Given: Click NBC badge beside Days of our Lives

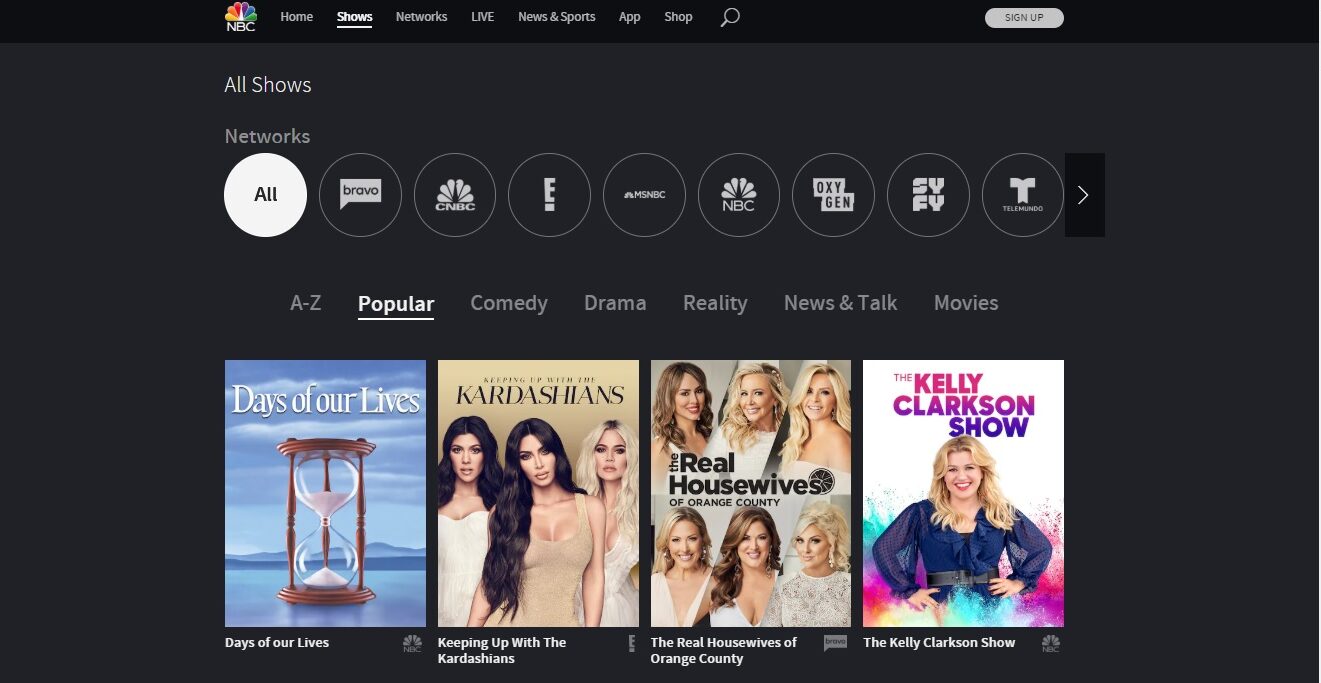Looking at the screenshot, I should tap(412, 644).
